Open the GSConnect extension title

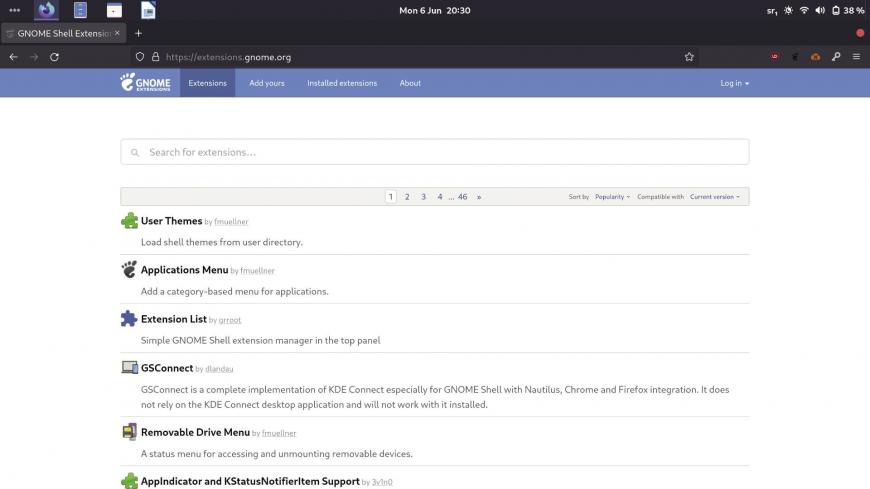point(167,368)
